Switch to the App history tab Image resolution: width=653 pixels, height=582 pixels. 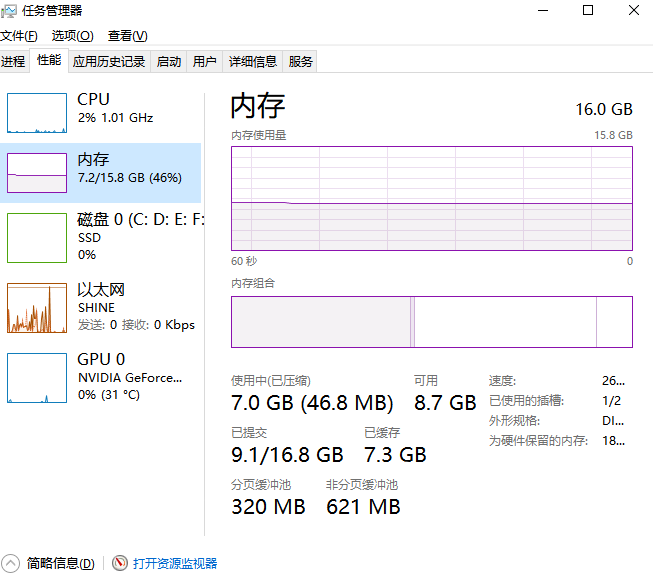click(109, 62)
